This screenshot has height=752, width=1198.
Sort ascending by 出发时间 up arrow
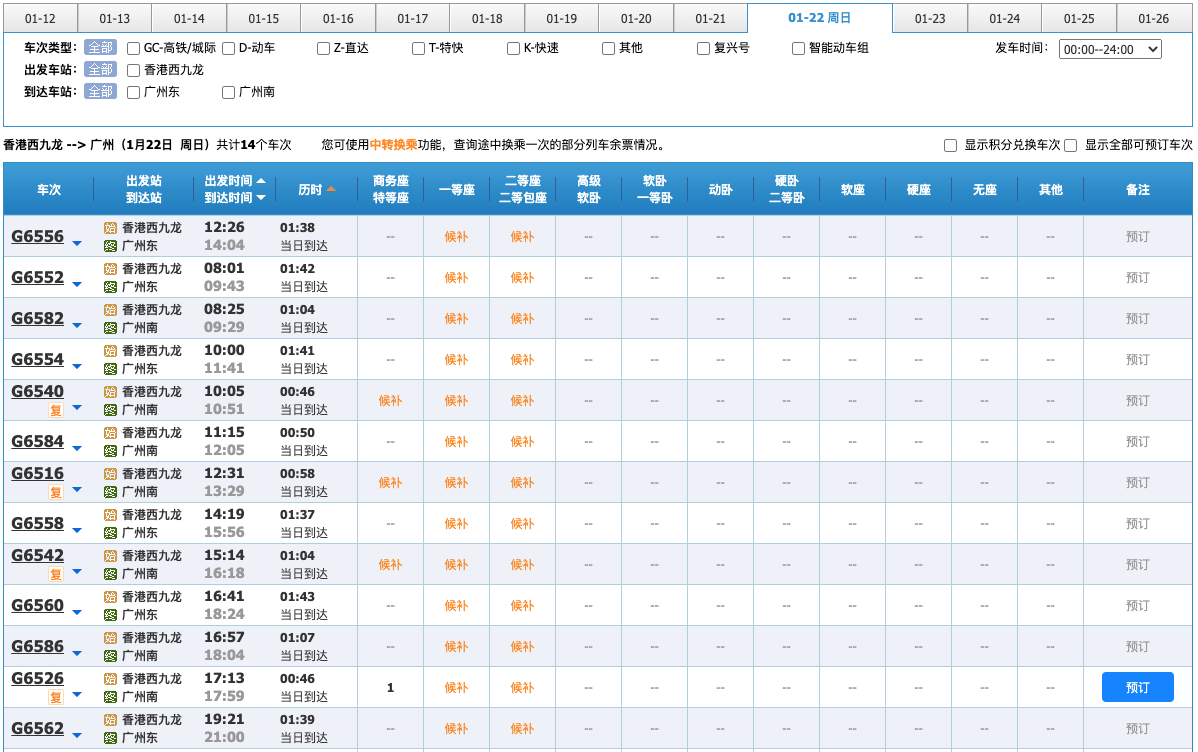261,181
